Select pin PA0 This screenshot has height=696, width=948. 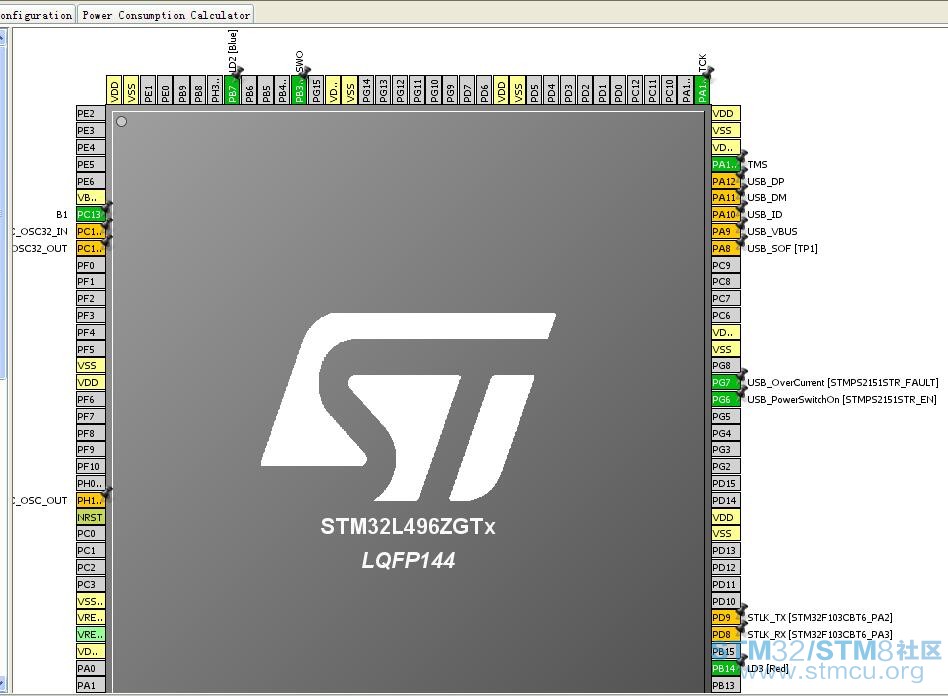[x=90, y=668]
